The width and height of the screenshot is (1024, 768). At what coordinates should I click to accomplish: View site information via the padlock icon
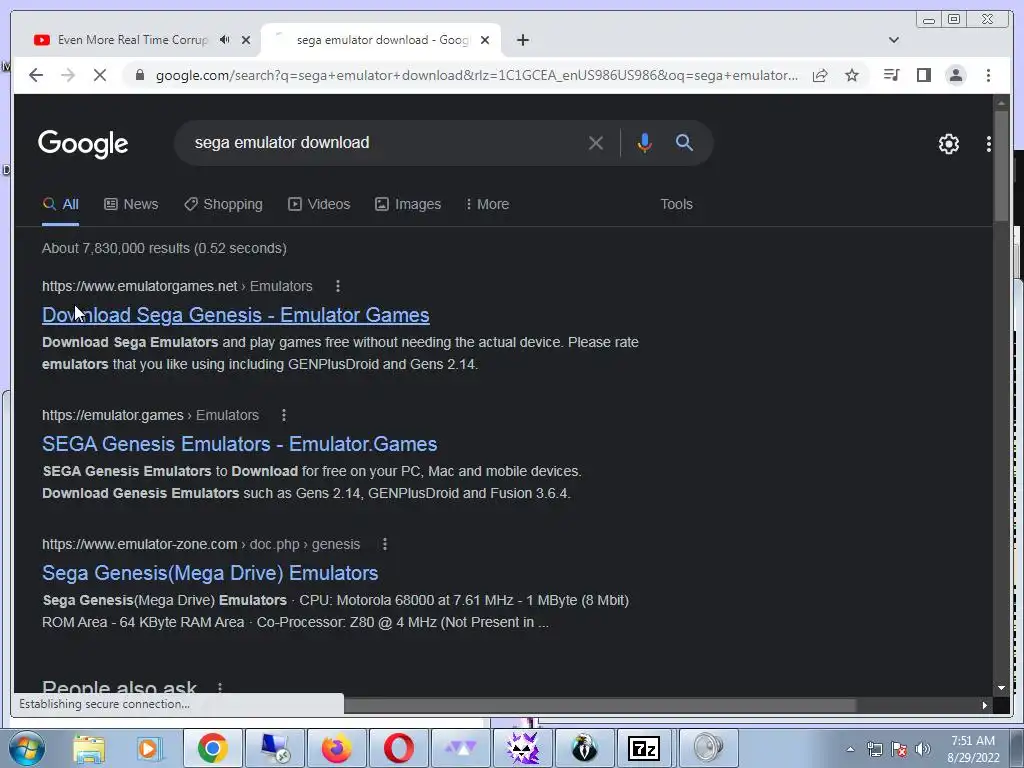139,76
